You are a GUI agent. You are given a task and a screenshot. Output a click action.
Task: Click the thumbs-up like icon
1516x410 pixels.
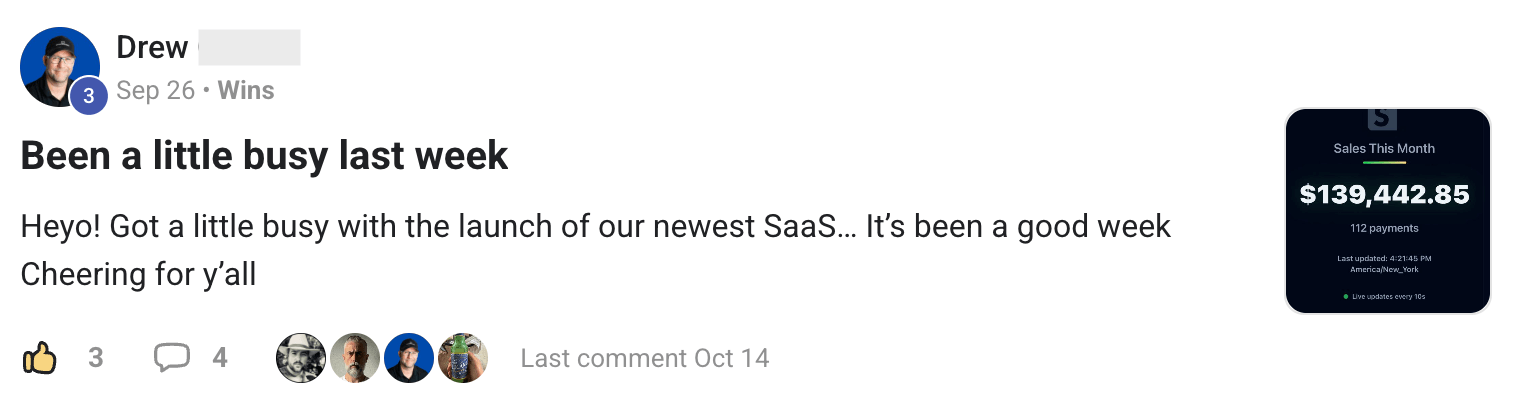click(x=39, y=358)
